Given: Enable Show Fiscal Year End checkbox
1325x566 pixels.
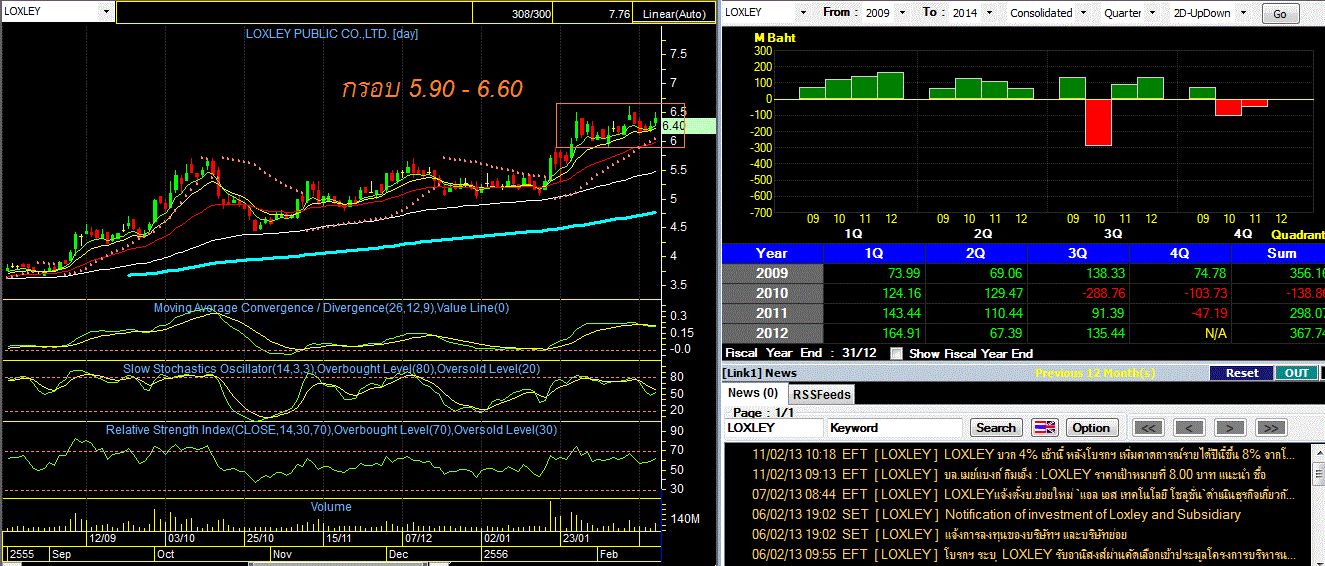Looking at the screenshot, I should (896, 353).
